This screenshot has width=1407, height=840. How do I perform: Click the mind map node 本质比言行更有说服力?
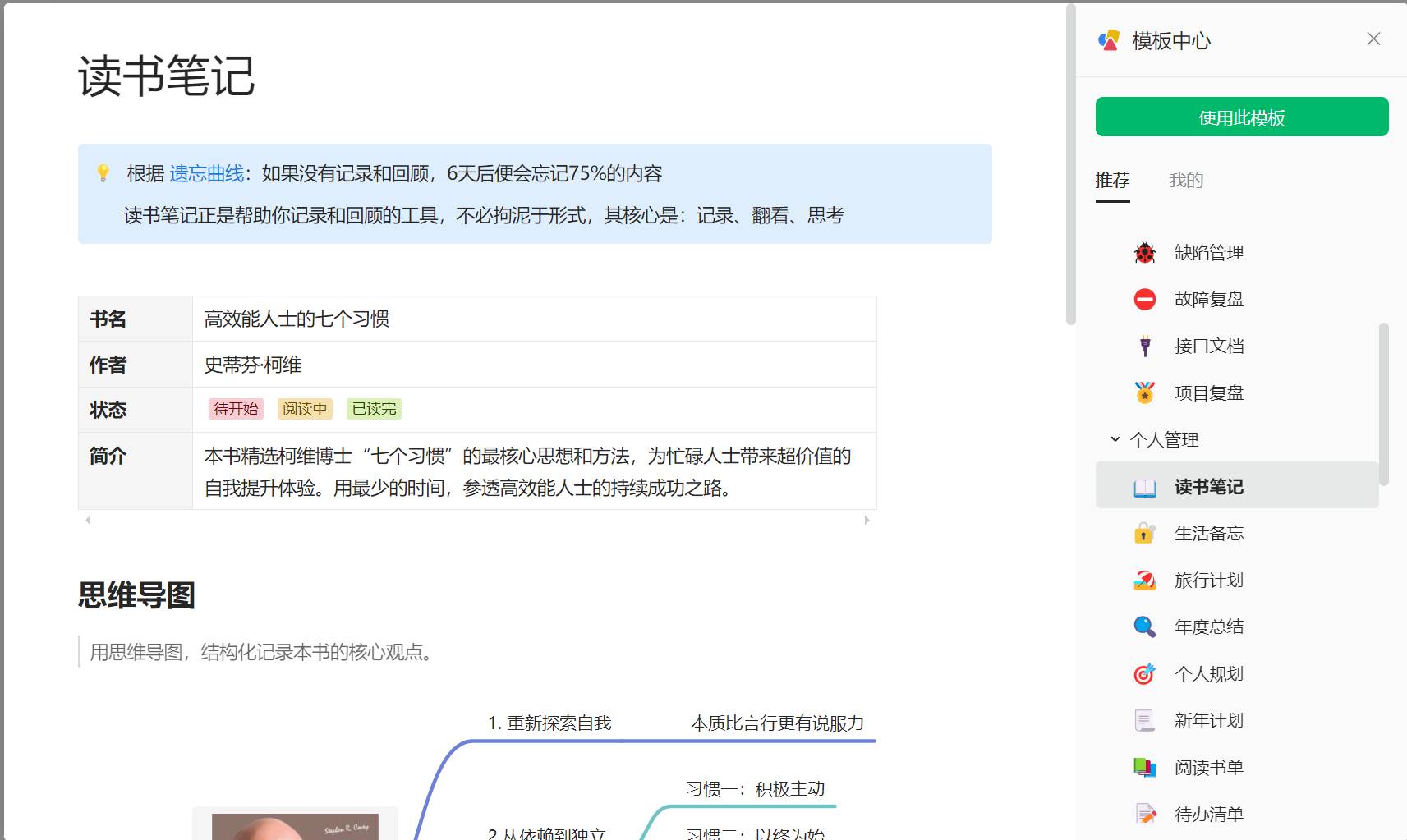point(777,723)
